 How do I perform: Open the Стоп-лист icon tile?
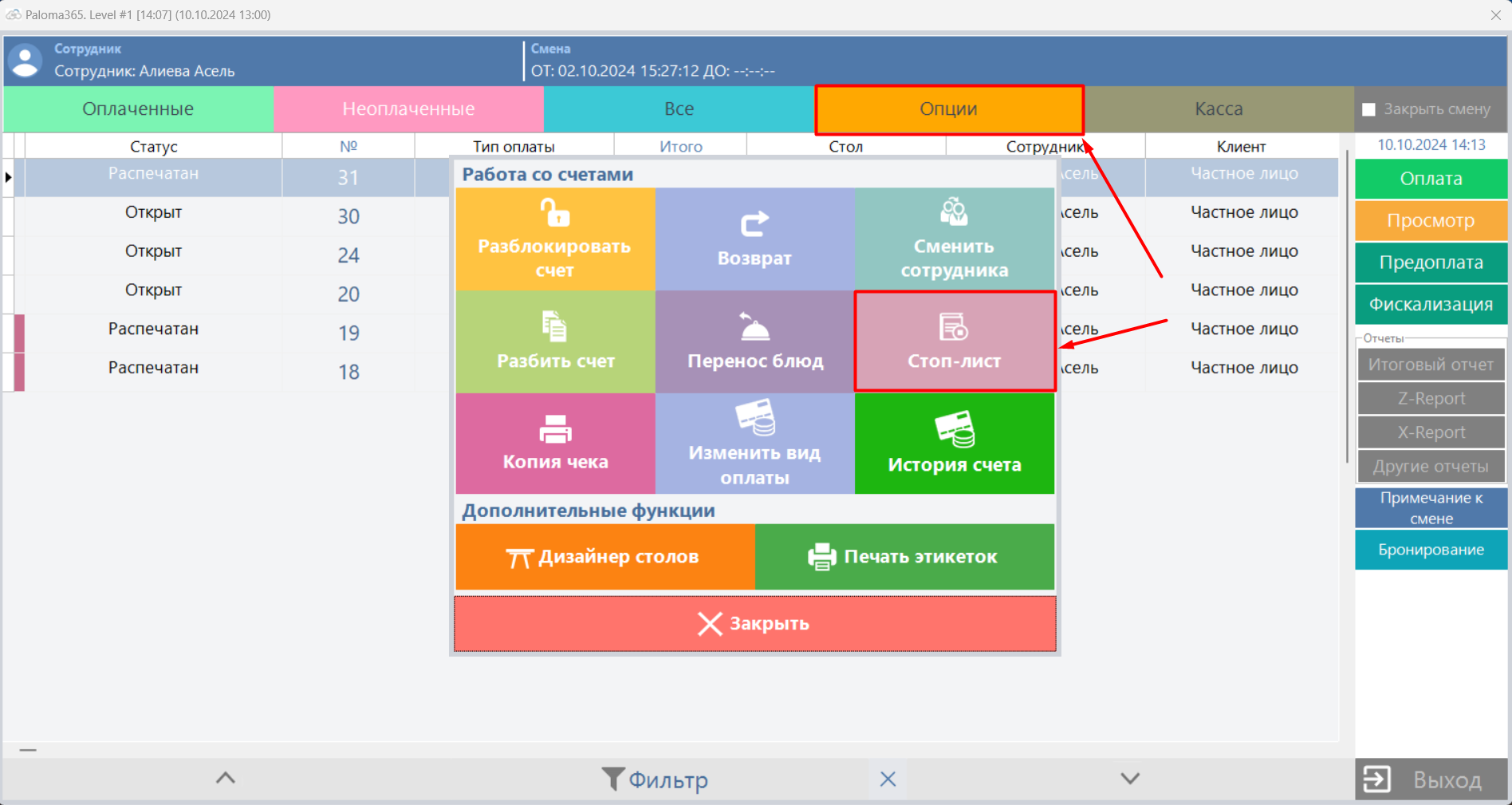(954, 327)
